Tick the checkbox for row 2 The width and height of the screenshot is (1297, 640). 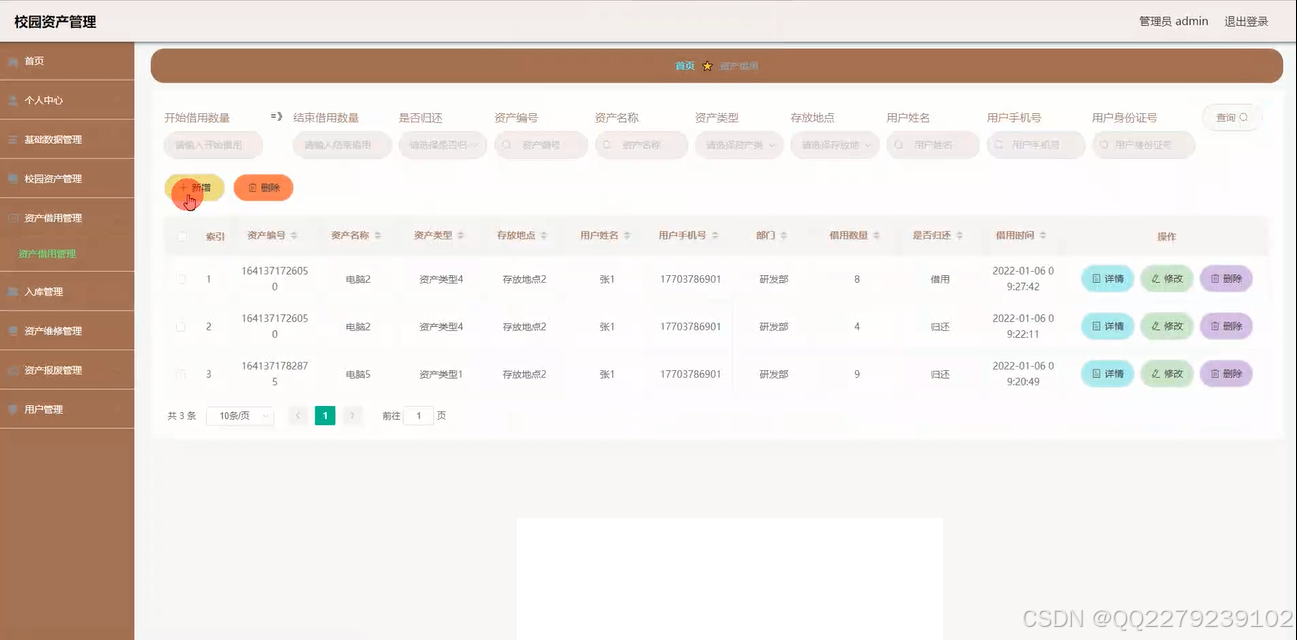[x=180, y=326]
